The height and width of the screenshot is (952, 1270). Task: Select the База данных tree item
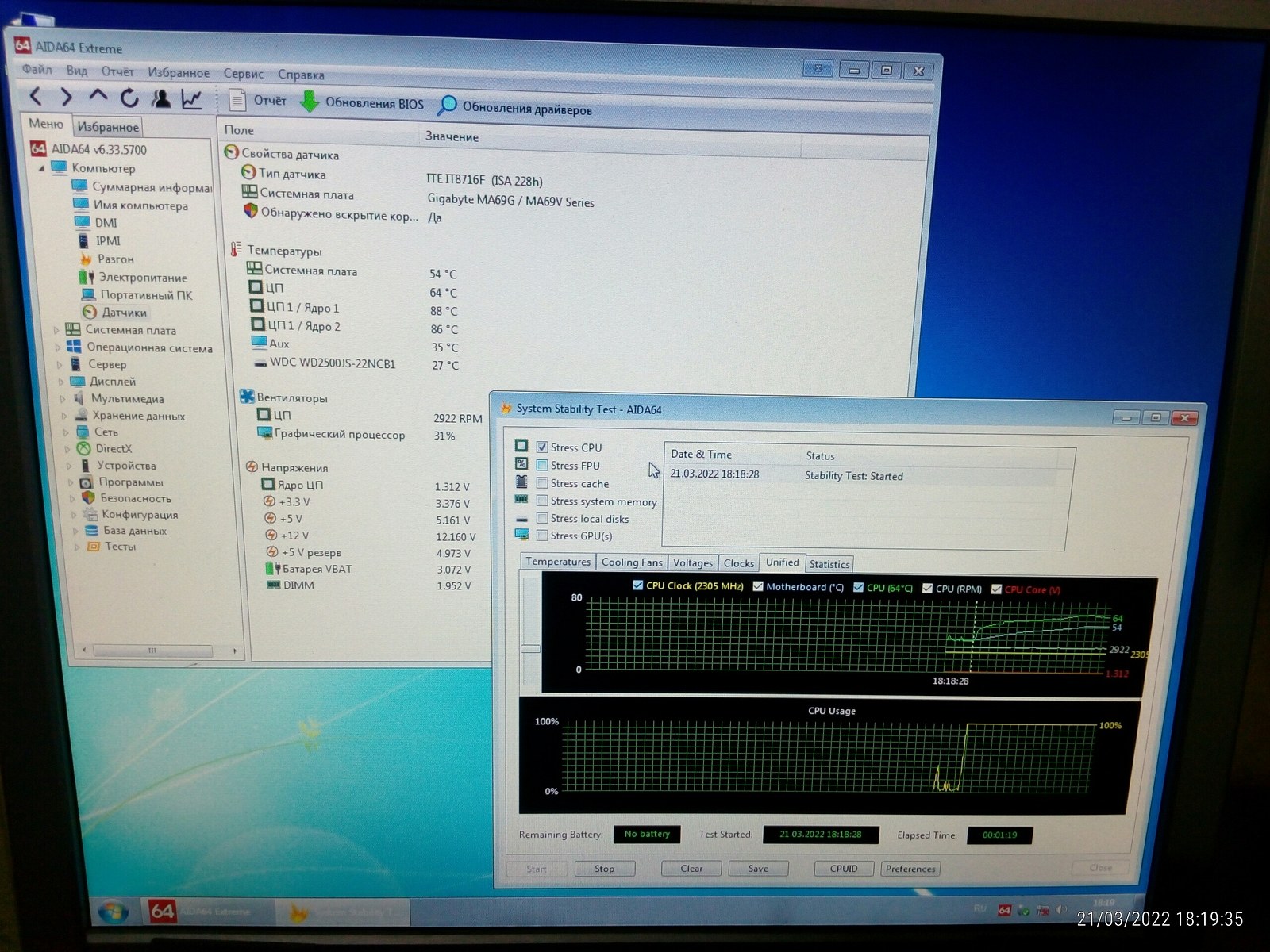(x=125, y=531)
